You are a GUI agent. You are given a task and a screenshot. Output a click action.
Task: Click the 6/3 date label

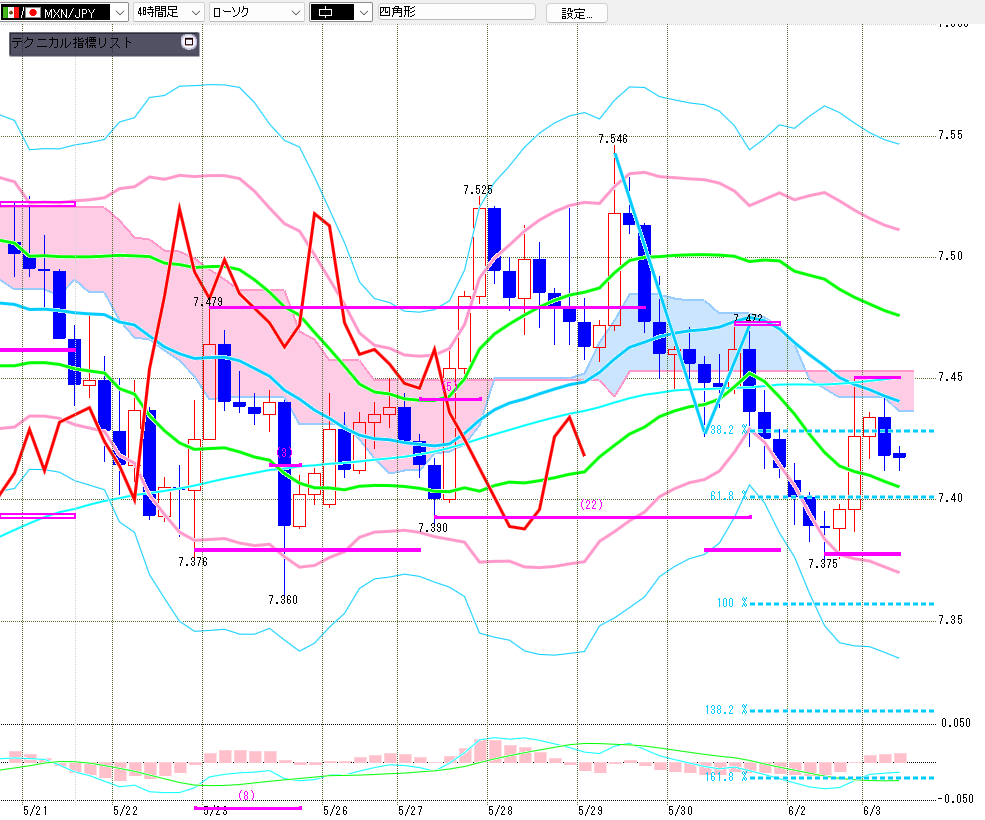pyautogui.click(x=872, y=811)
